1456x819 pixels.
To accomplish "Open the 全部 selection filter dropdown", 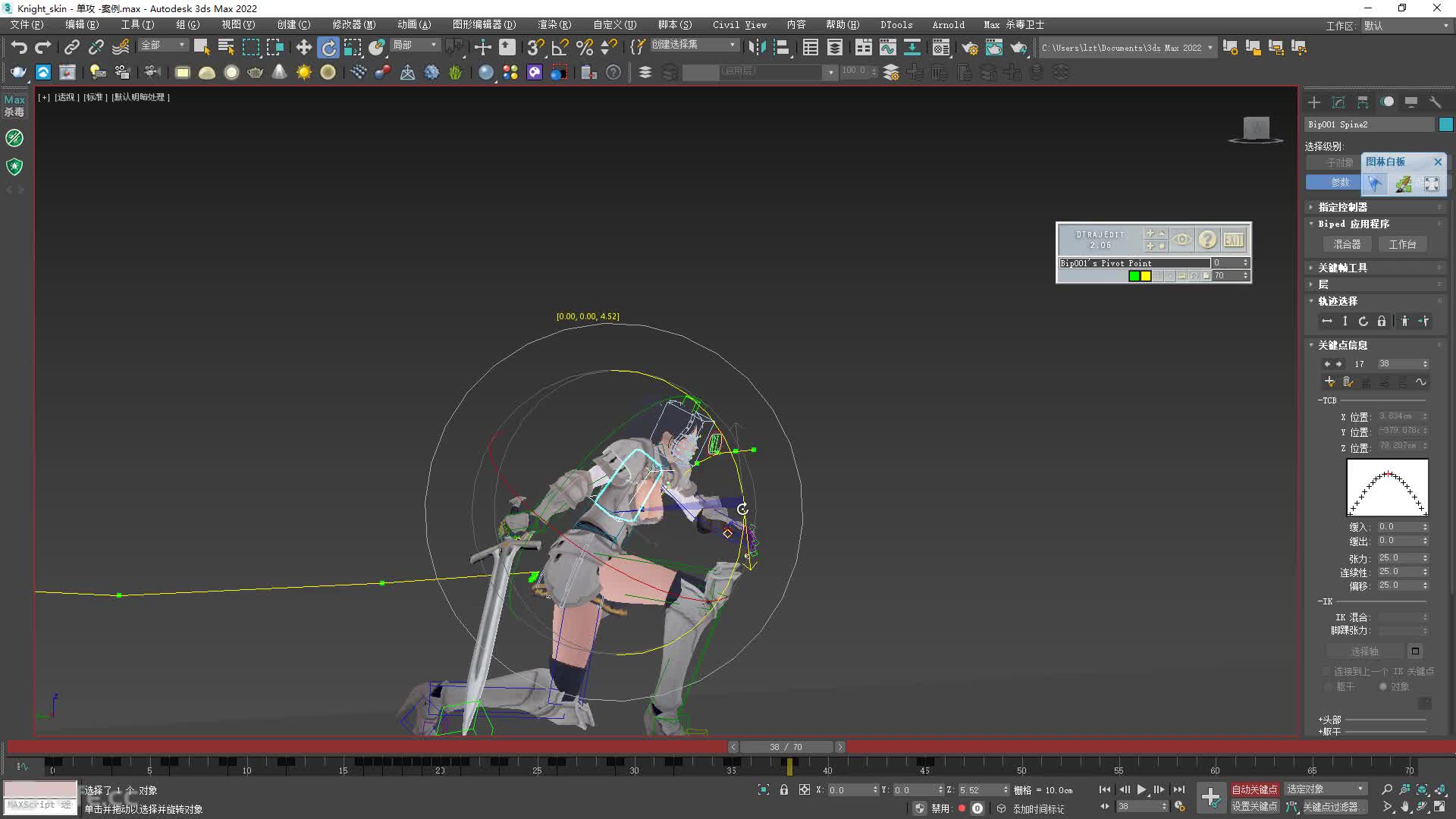I will (x=162, y=45).
